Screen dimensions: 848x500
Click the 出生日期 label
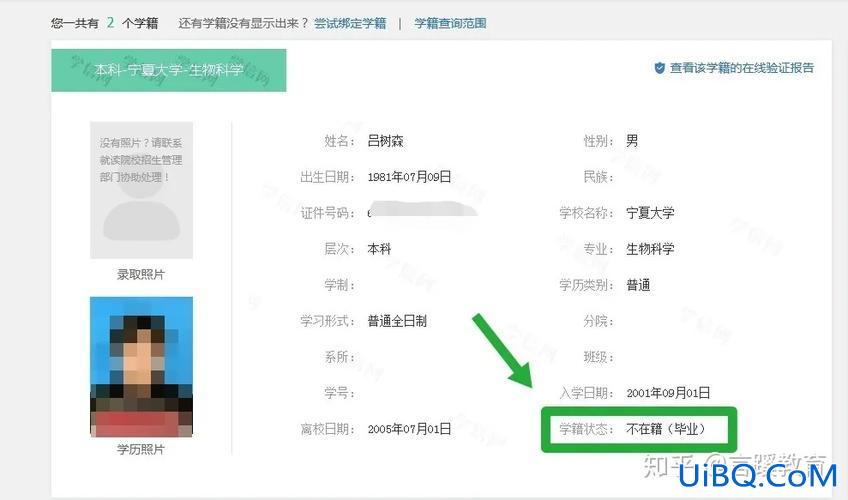(x=327, y=177)
